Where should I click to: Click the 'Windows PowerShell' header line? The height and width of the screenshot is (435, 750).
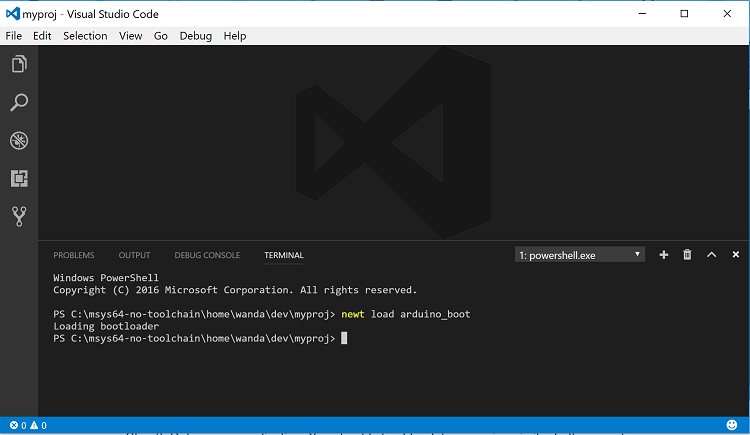pyautogui.click(x=106, y=278)
